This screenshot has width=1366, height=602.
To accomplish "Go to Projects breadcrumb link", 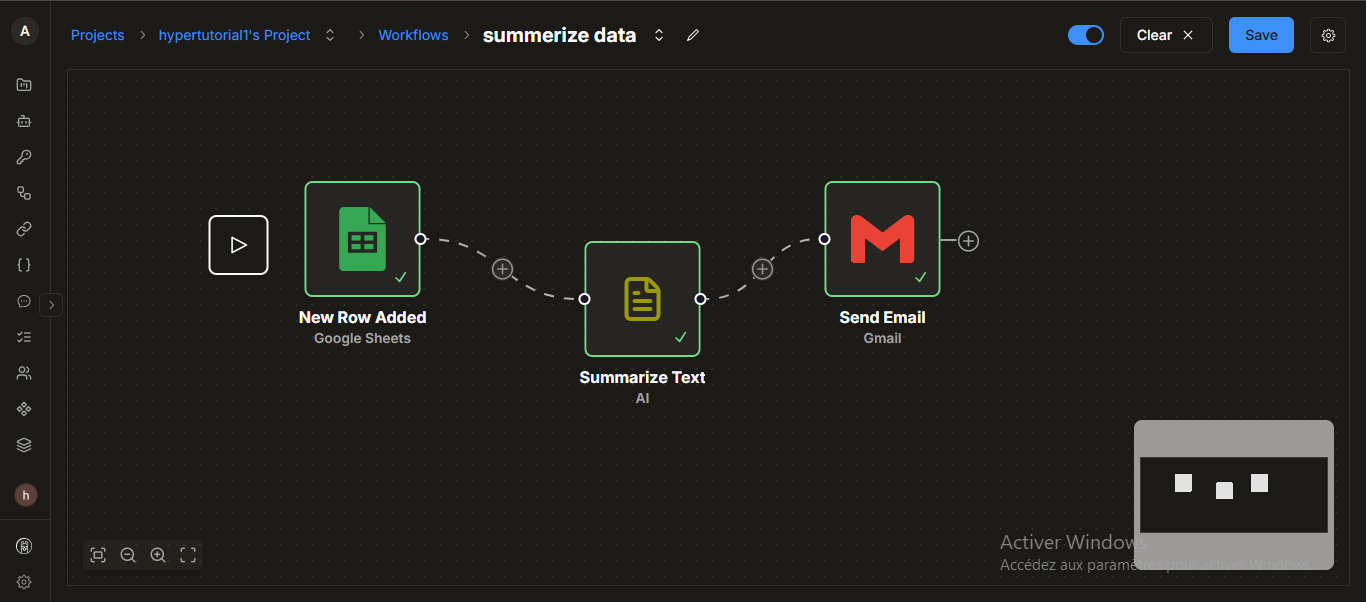I will 98,35.
